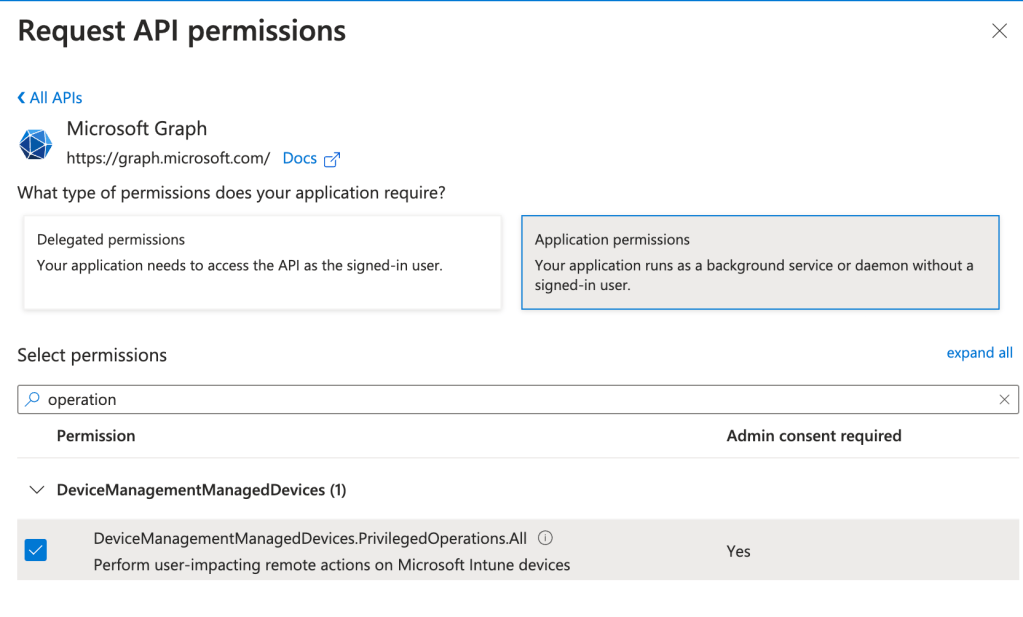Go back via the All APIs link

click(x=56, y=98)
